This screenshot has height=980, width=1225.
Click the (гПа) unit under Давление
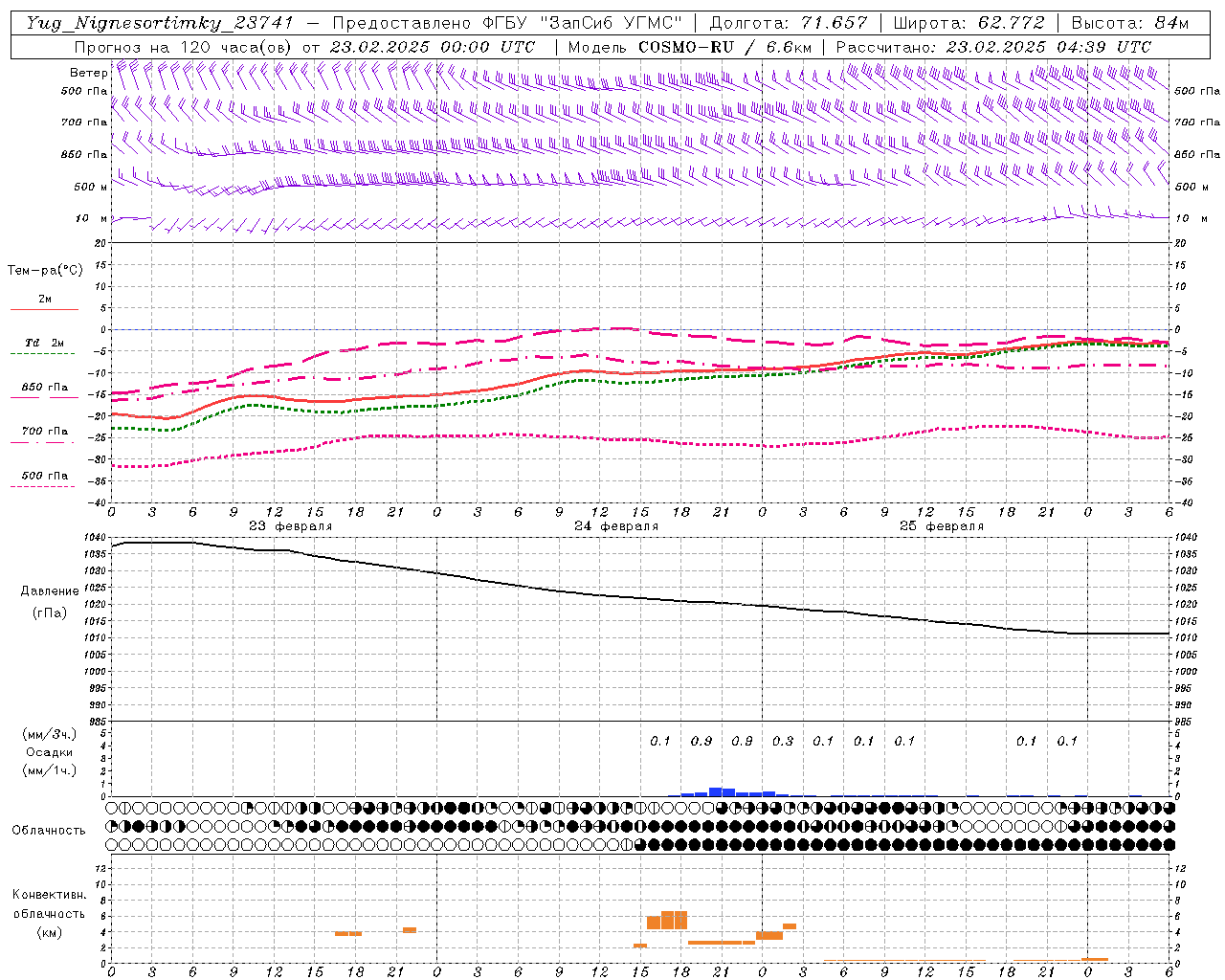coord(50,613)
